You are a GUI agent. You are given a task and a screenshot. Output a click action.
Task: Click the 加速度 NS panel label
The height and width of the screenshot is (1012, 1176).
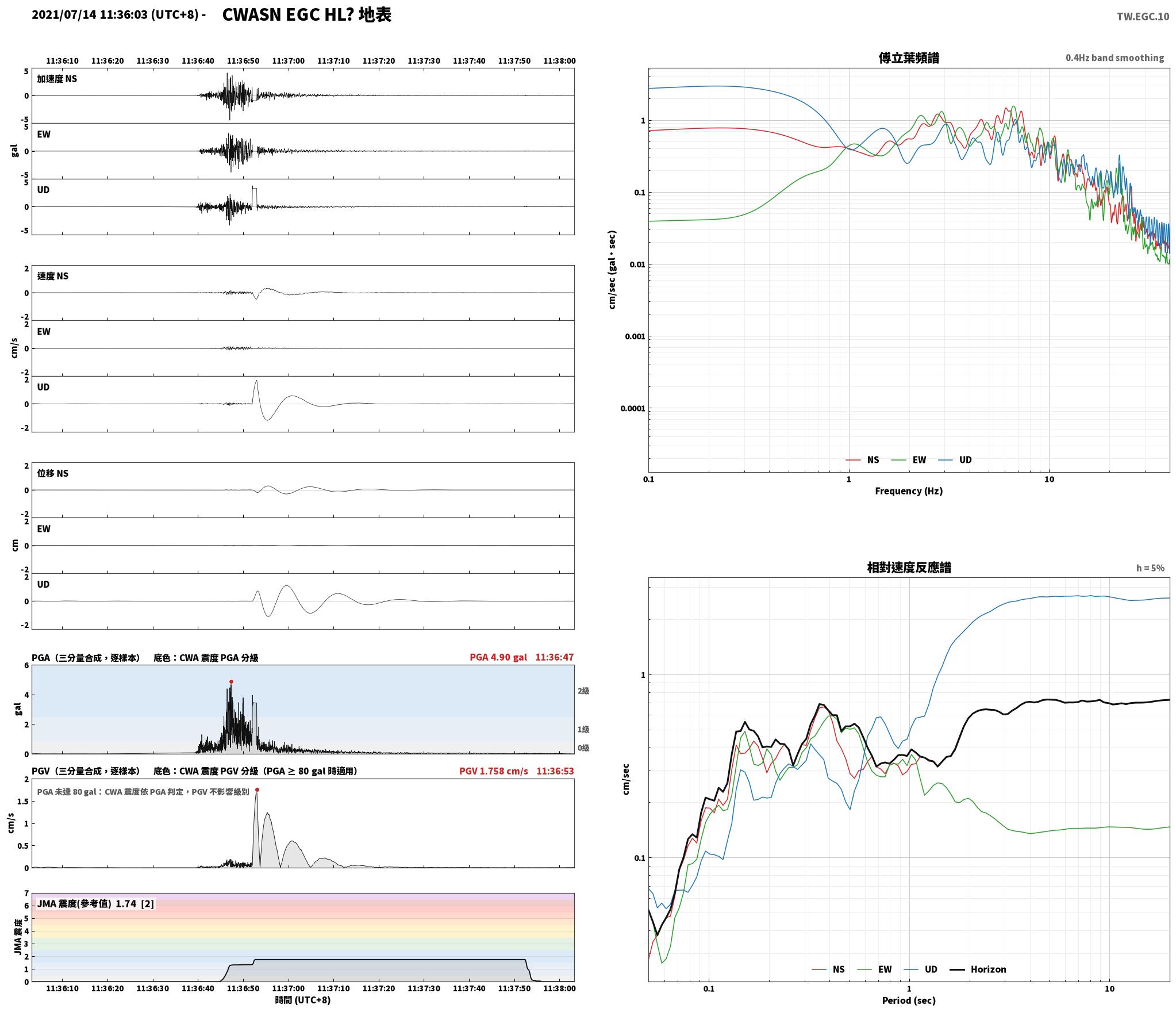point(57,79)
